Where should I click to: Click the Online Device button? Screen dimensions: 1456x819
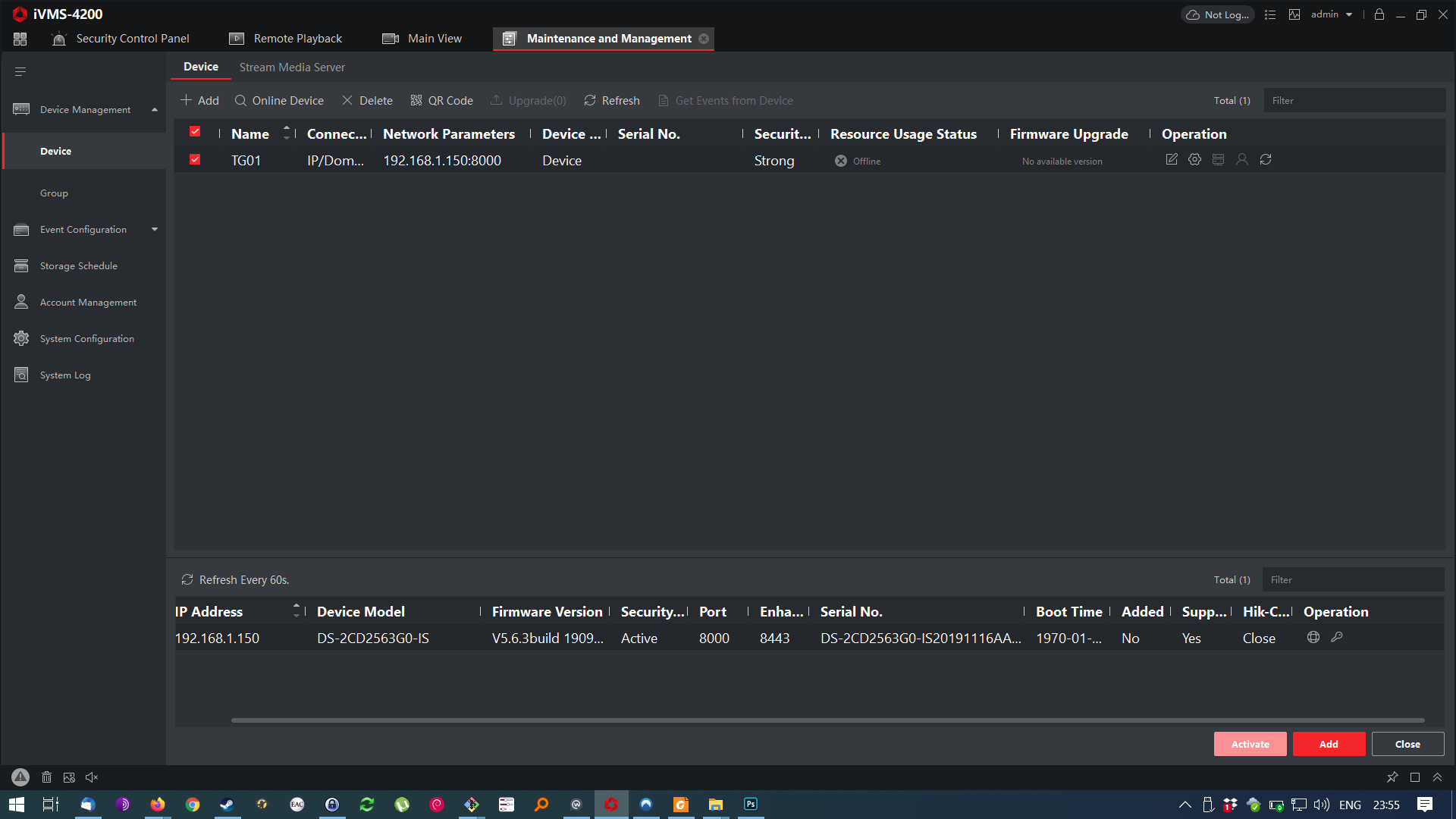pyautogui.click(x=279, y=100)
